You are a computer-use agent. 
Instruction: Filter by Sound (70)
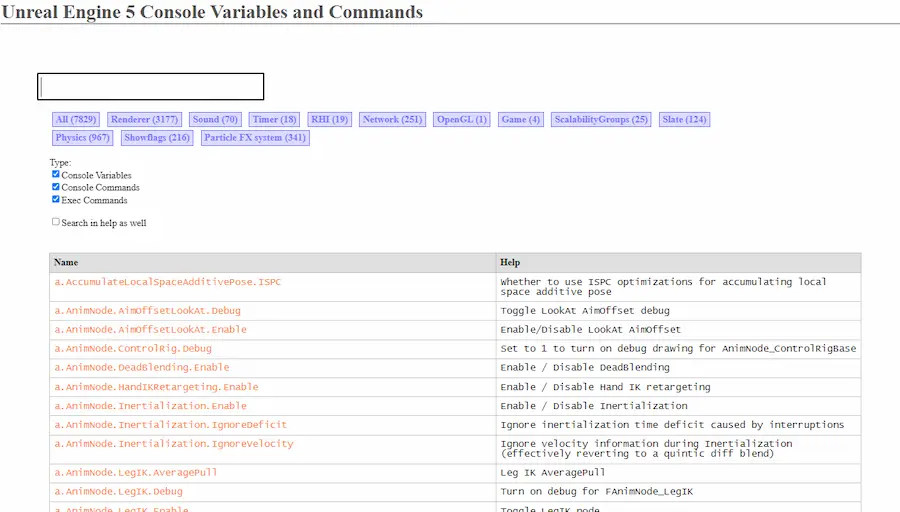coord(215,119)
